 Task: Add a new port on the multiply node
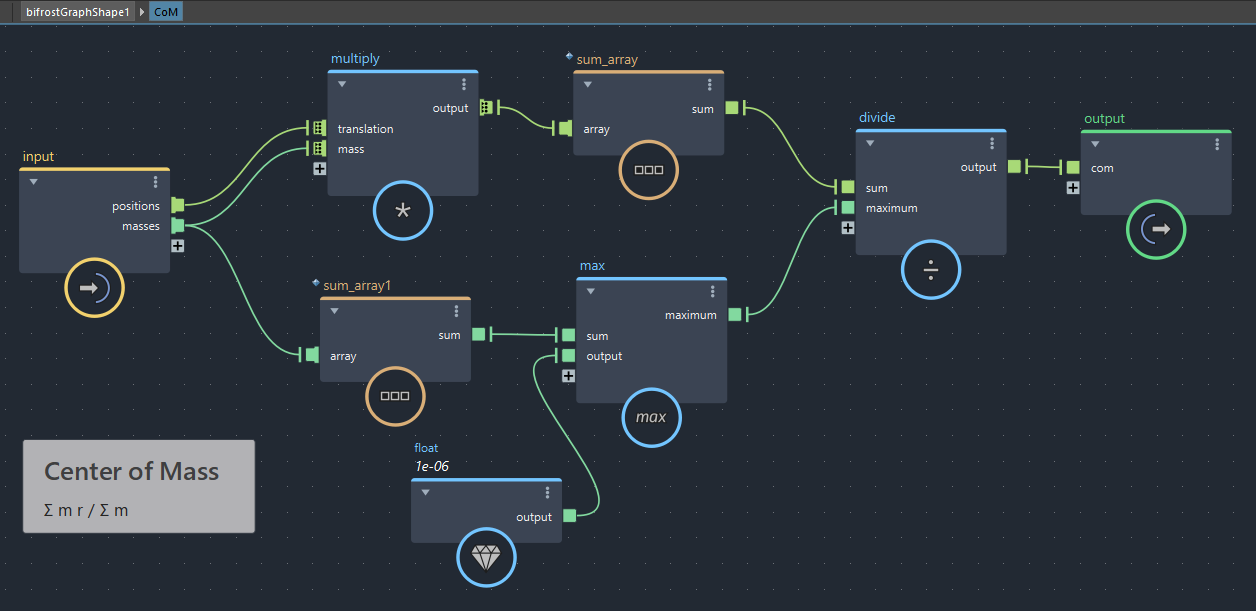pyautogui.click(x=319, y=169)
